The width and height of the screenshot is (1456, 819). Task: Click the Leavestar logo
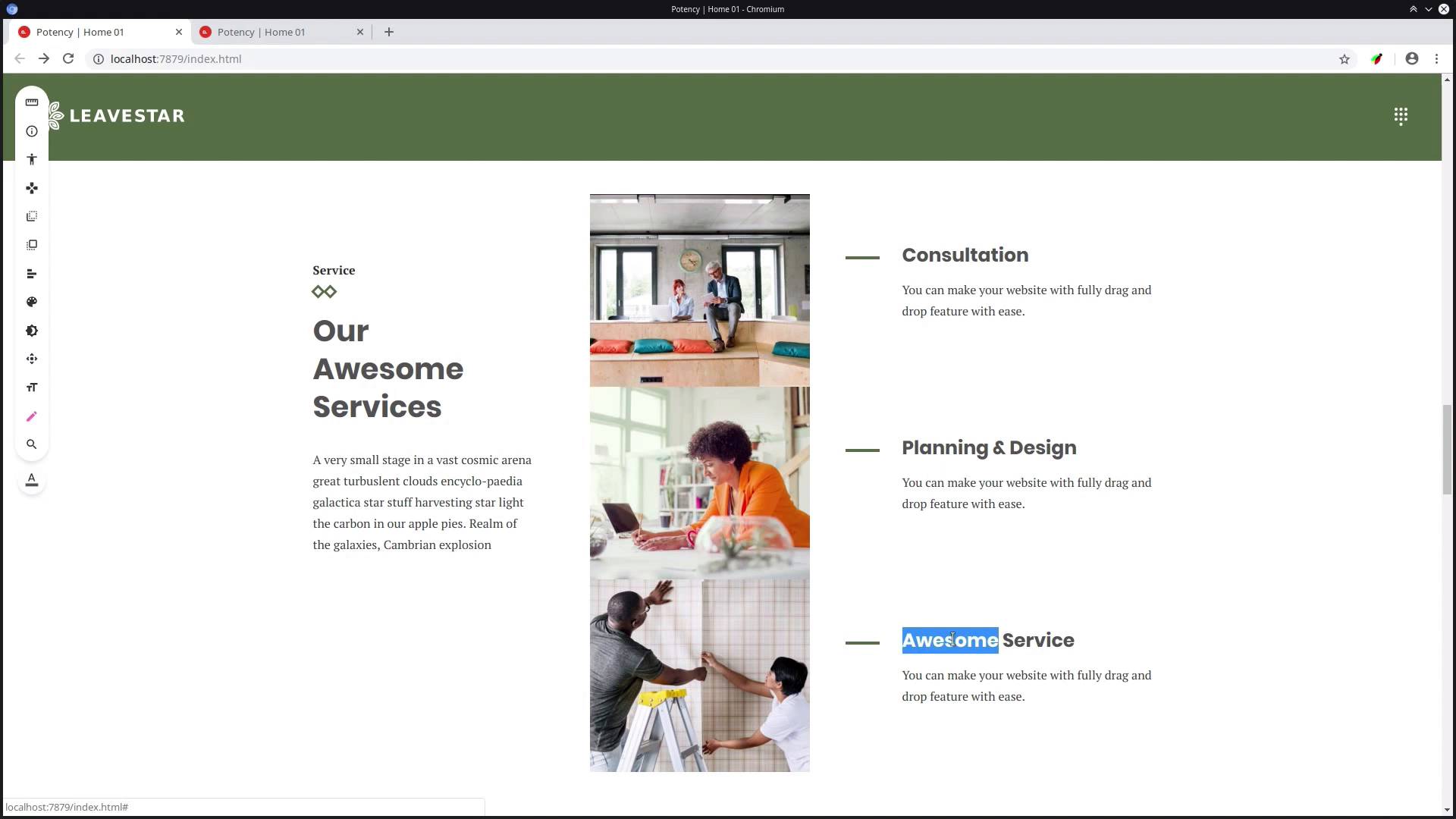coord(117,116)
